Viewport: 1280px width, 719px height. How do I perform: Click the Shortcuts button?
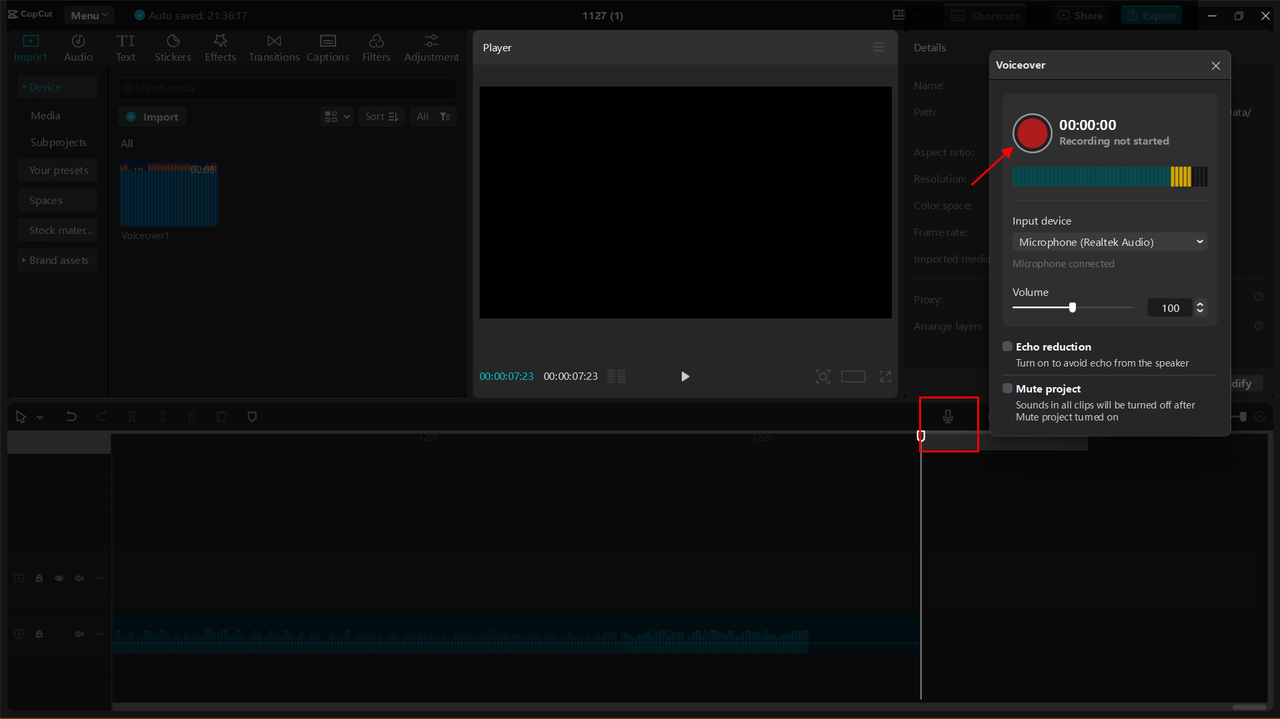[985, 15]
